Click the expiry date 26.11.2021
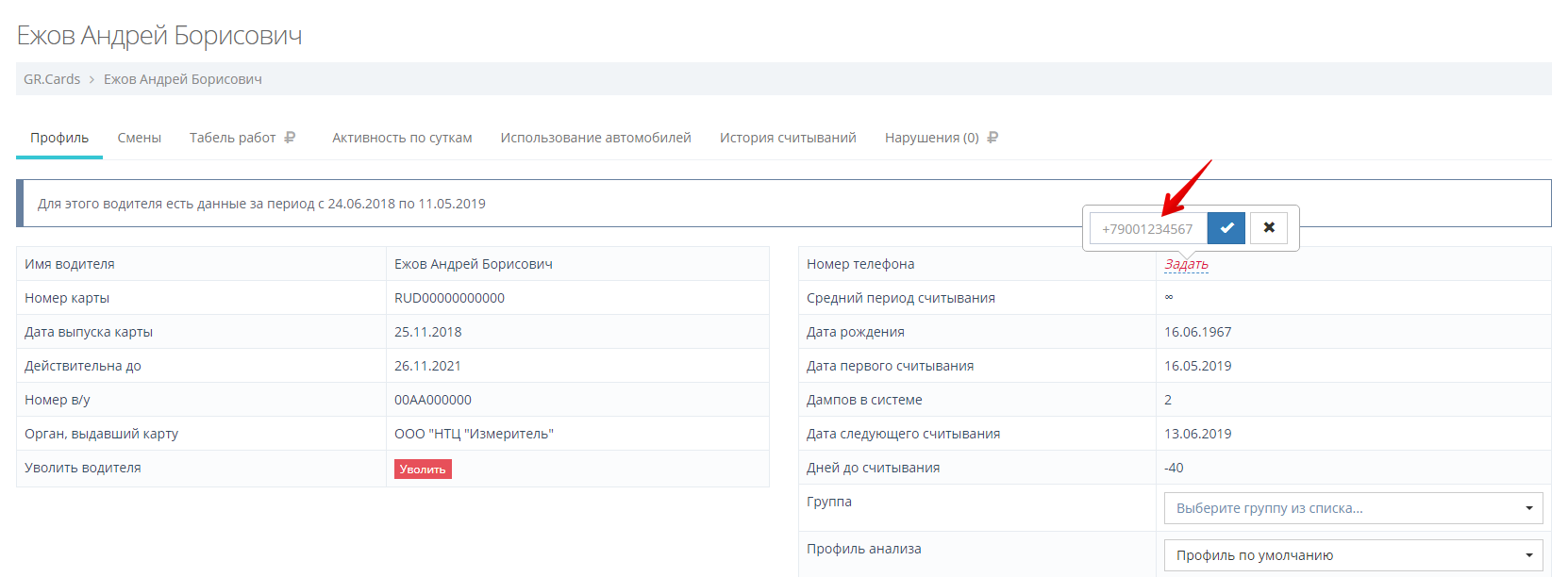Screen dimensions: 1568x577 click(428, 366)
